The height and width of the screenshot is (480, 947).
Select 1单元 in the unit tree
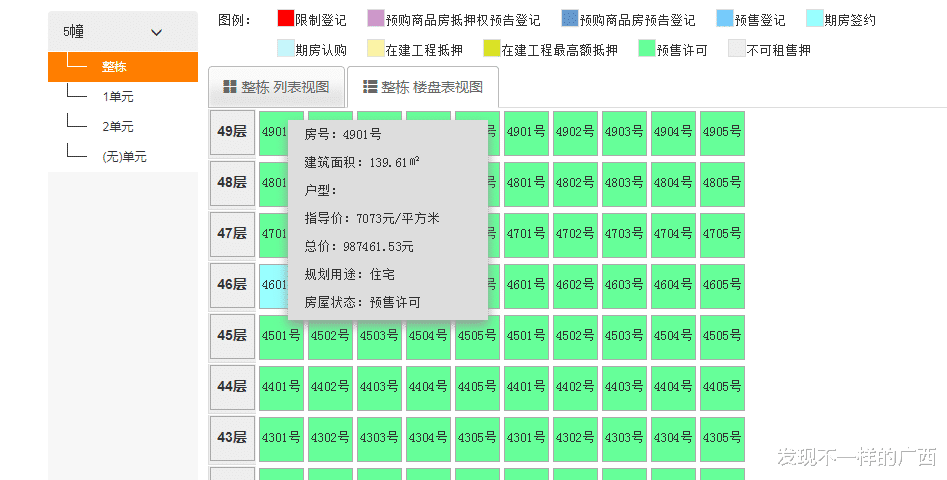[x=118, y=97]
